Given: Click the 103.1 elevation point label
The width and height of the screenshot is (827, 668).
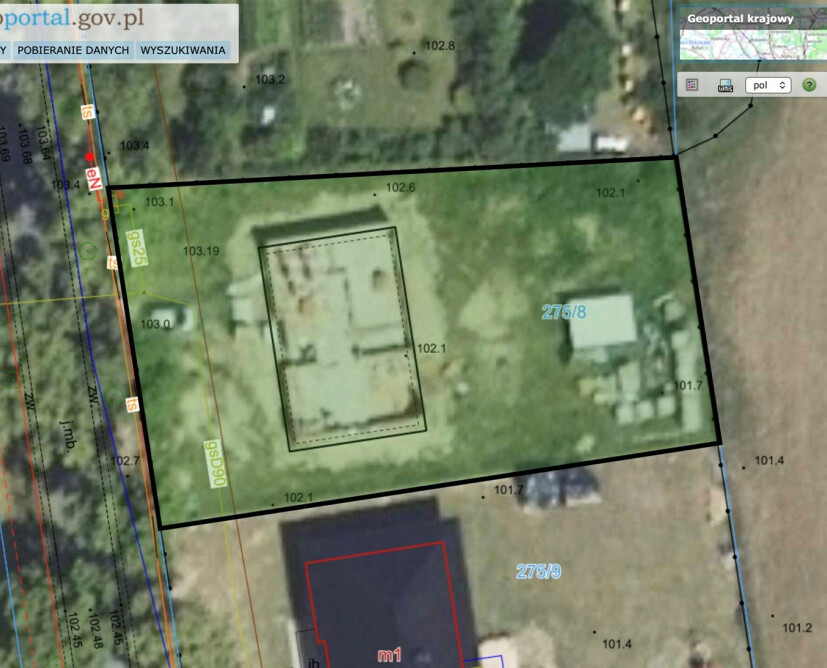Looking at the screenshot, I should (x=159, y=201).
